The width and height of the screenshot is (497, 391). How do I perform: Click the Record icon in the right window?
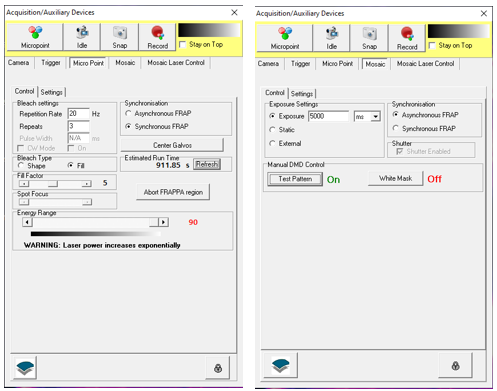coord(407,34)
